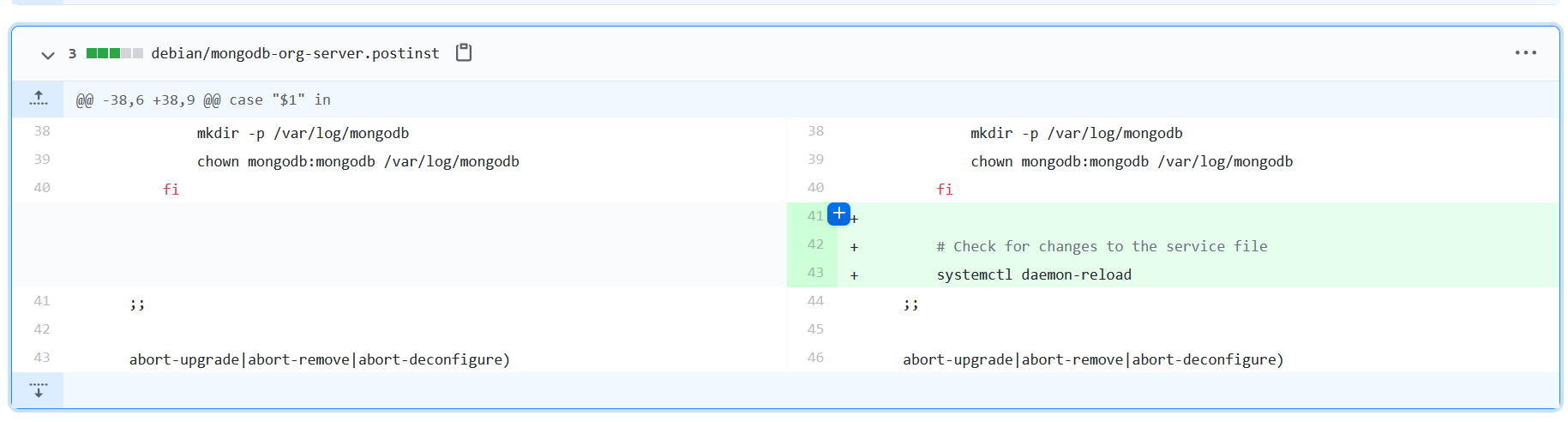The height and width of the screenshot is (422, 1568).
Task: Select right-side line number 44
Action: (815, 301)
